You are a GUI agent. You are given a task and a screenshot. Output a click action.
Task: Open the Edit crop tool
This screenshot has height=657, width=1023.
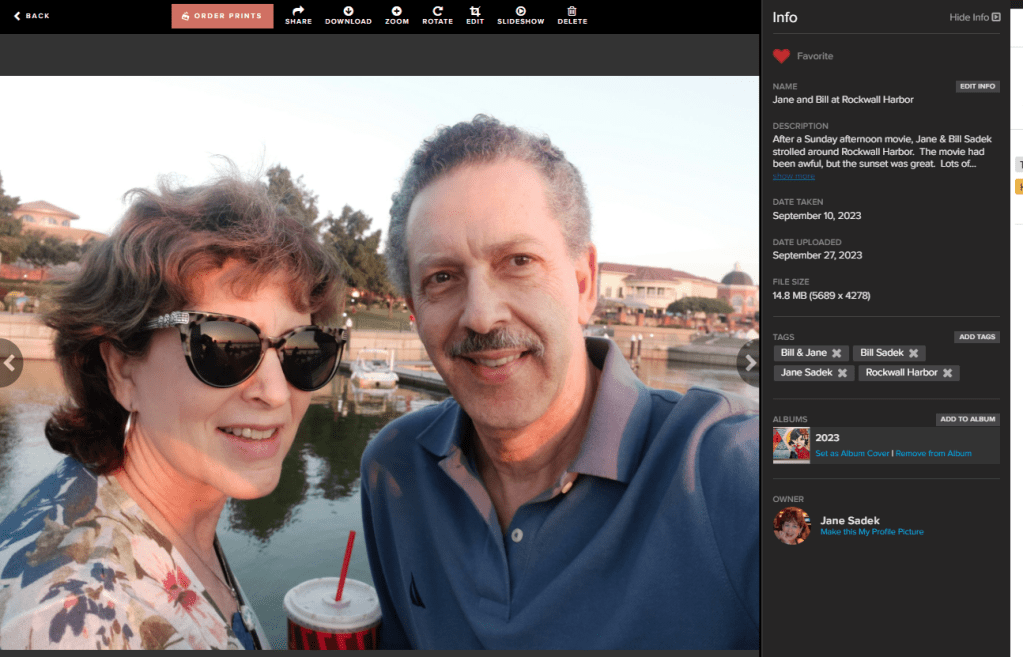(475, 11)
